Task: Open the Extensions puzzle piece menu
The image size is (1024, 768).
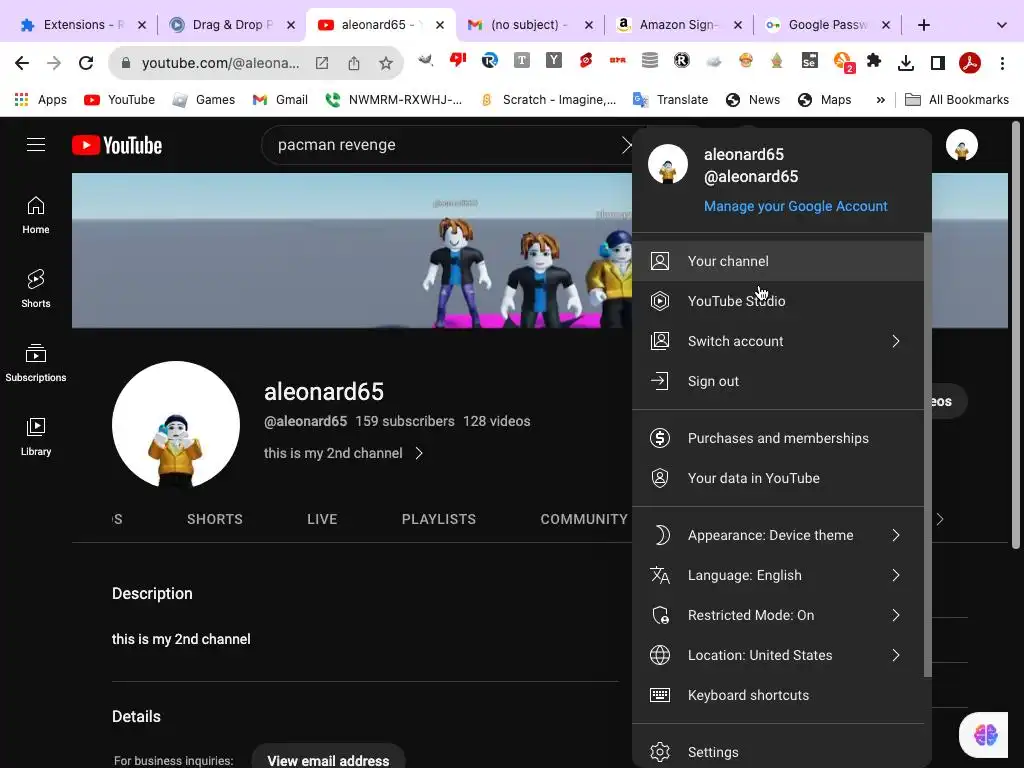Action: click(x=874, y=61)
